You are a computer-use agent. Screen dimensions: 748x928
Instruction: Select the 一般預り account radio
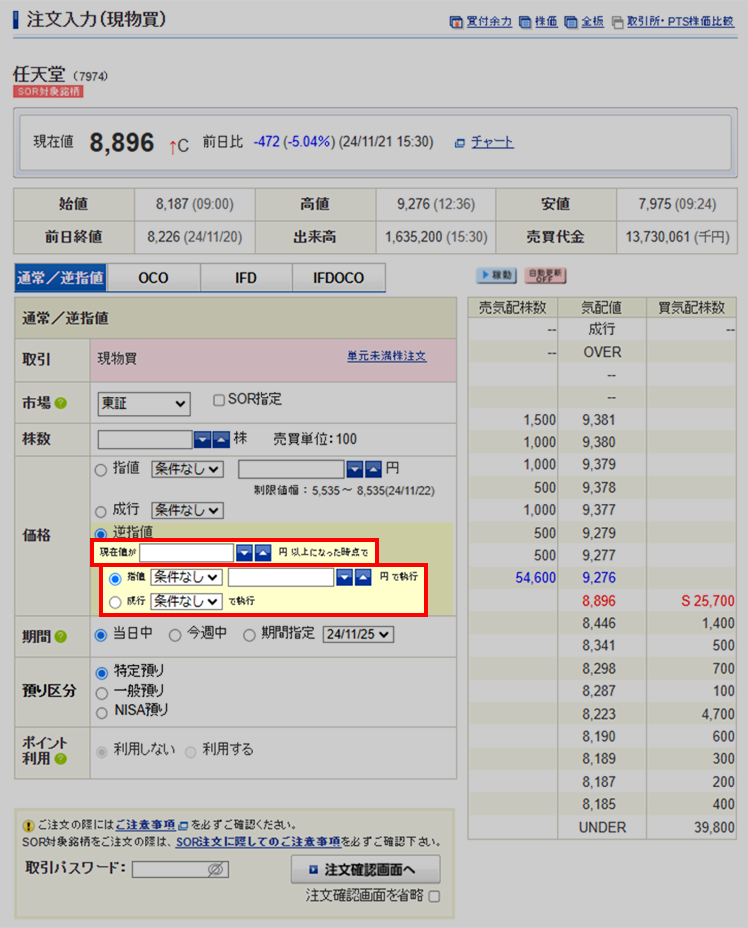click(102, 693)
